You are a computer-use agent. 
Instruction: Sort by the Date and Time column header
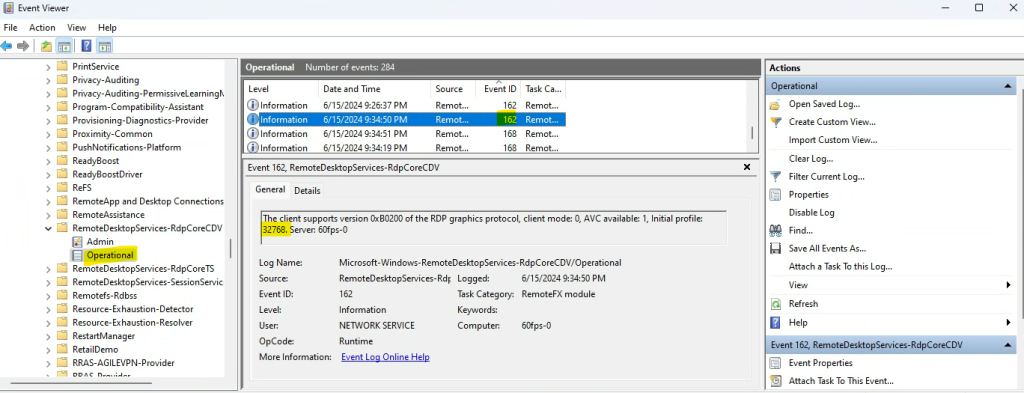point(375,89)
